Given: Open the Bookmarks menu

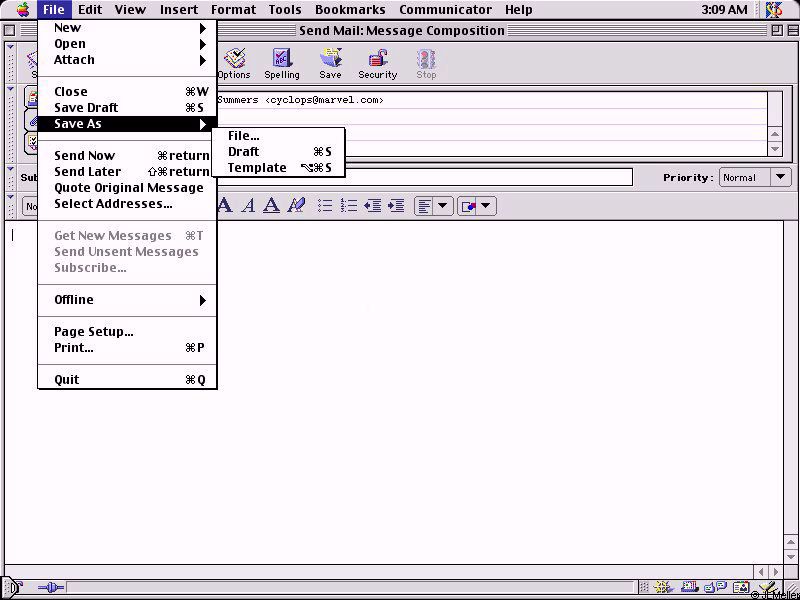Looking at the screenshot, I should [x=350, y=9].
